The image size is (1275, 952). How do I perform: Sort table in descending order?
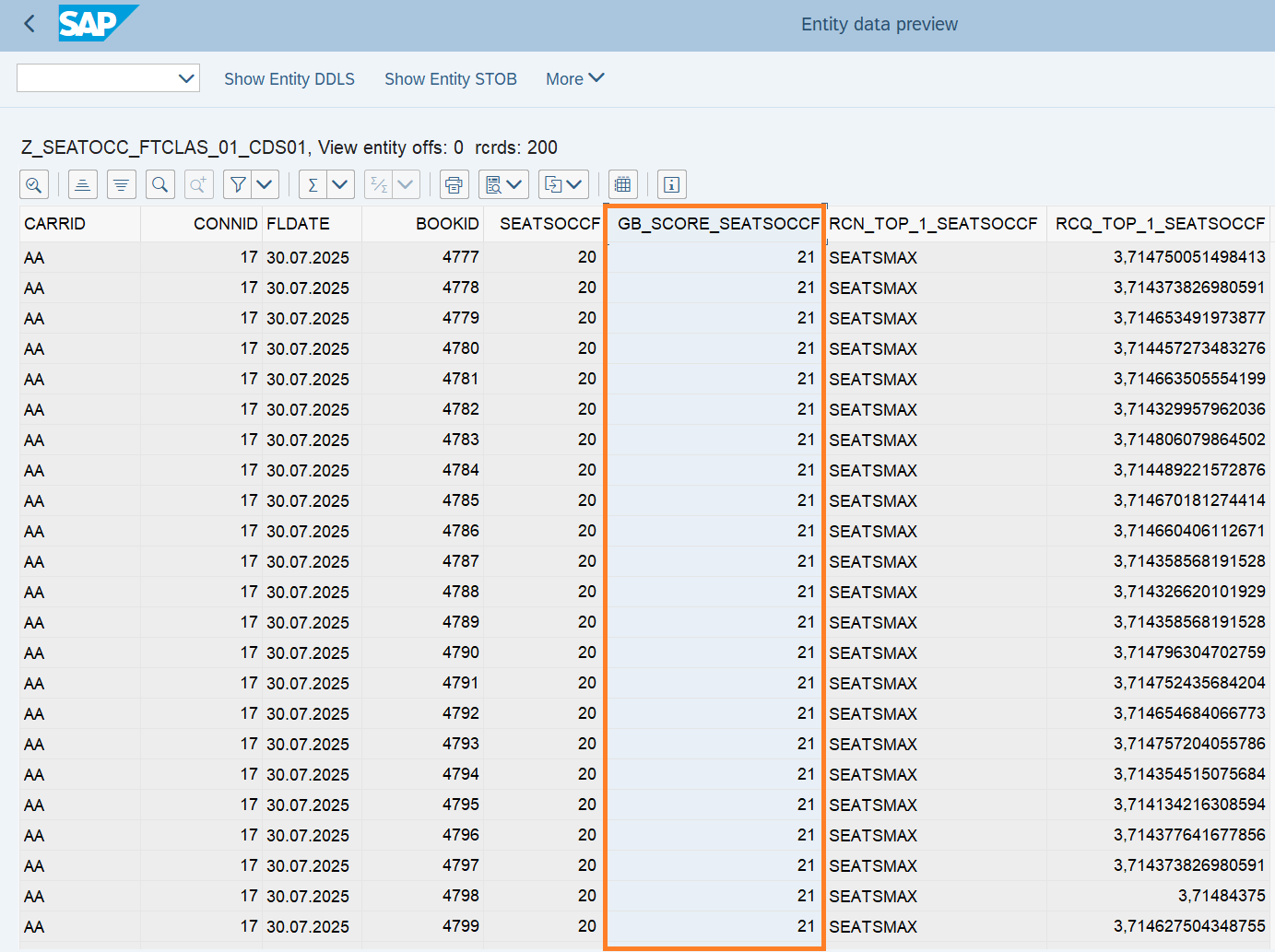(121, 185)
